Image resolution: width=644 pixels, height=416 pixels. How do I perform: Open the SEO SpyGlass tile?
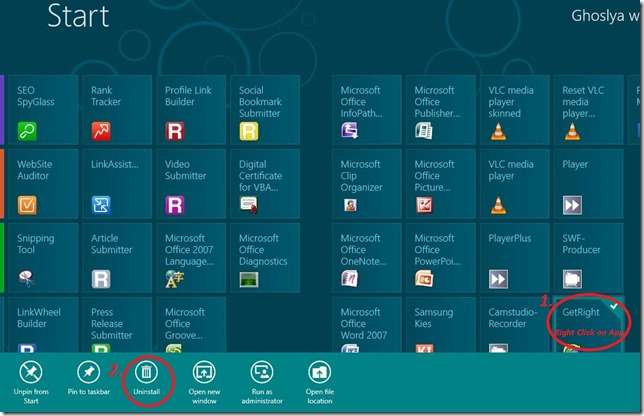(43, 110)
